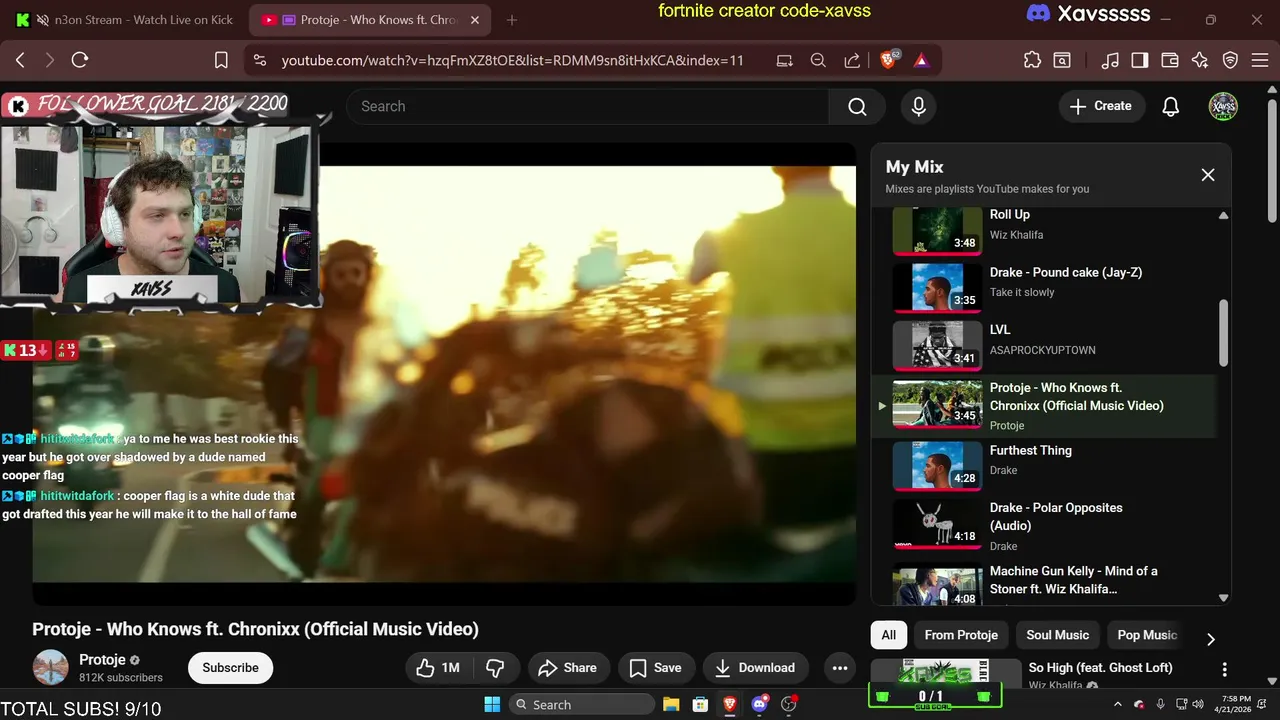1280x720 pixels.
Task: Open the Xavss account avatar menu
Action: 1223,106
